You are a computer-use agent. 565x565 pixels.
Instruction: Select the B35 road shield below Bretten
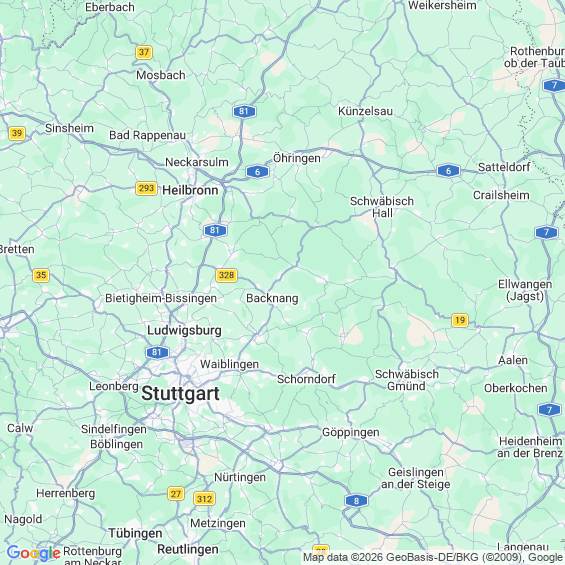coord(41,275)
